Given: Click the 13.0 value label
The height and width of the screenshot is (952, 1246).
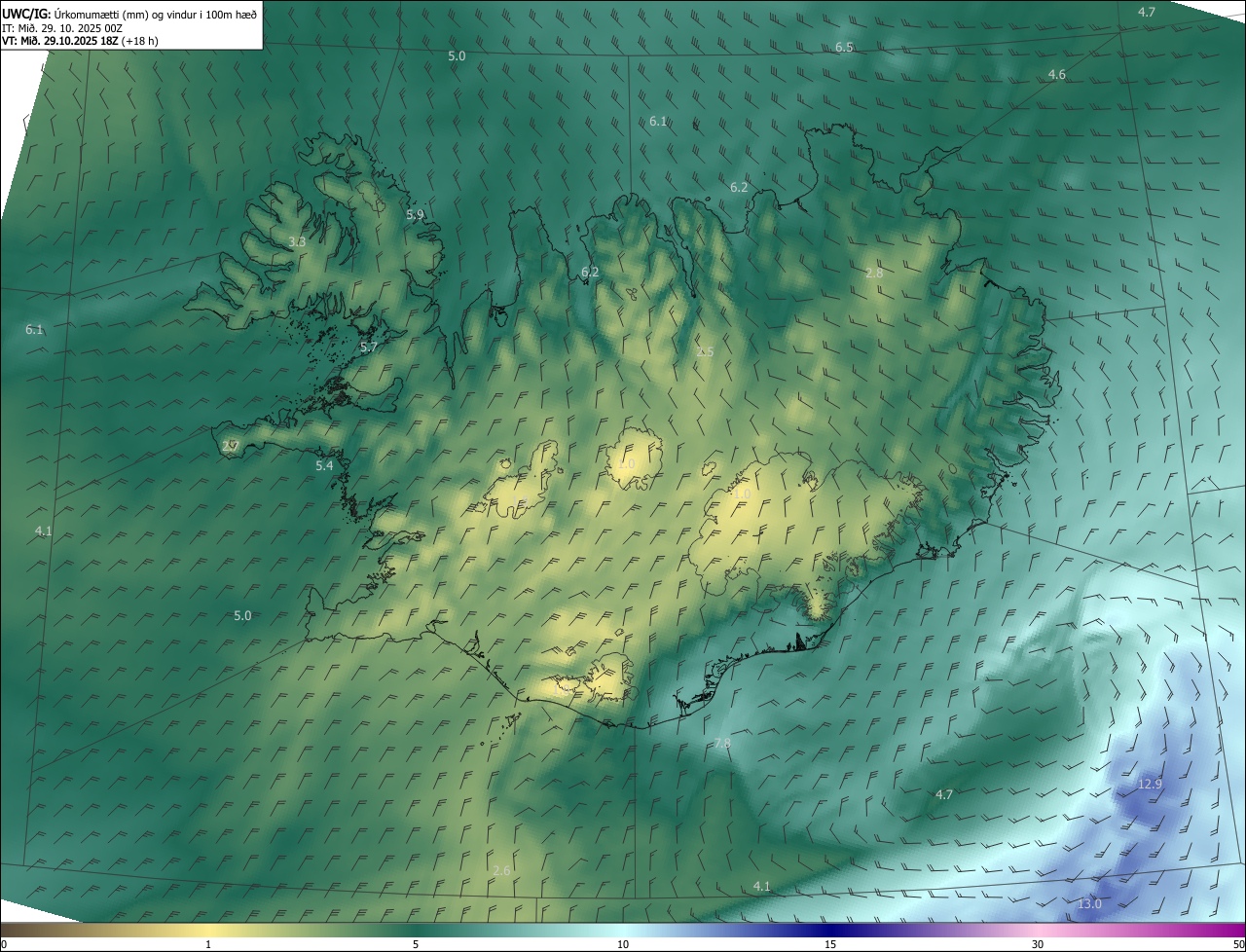Looking at the screenshot, I should pyautogui.click(x=1089, y=904).
